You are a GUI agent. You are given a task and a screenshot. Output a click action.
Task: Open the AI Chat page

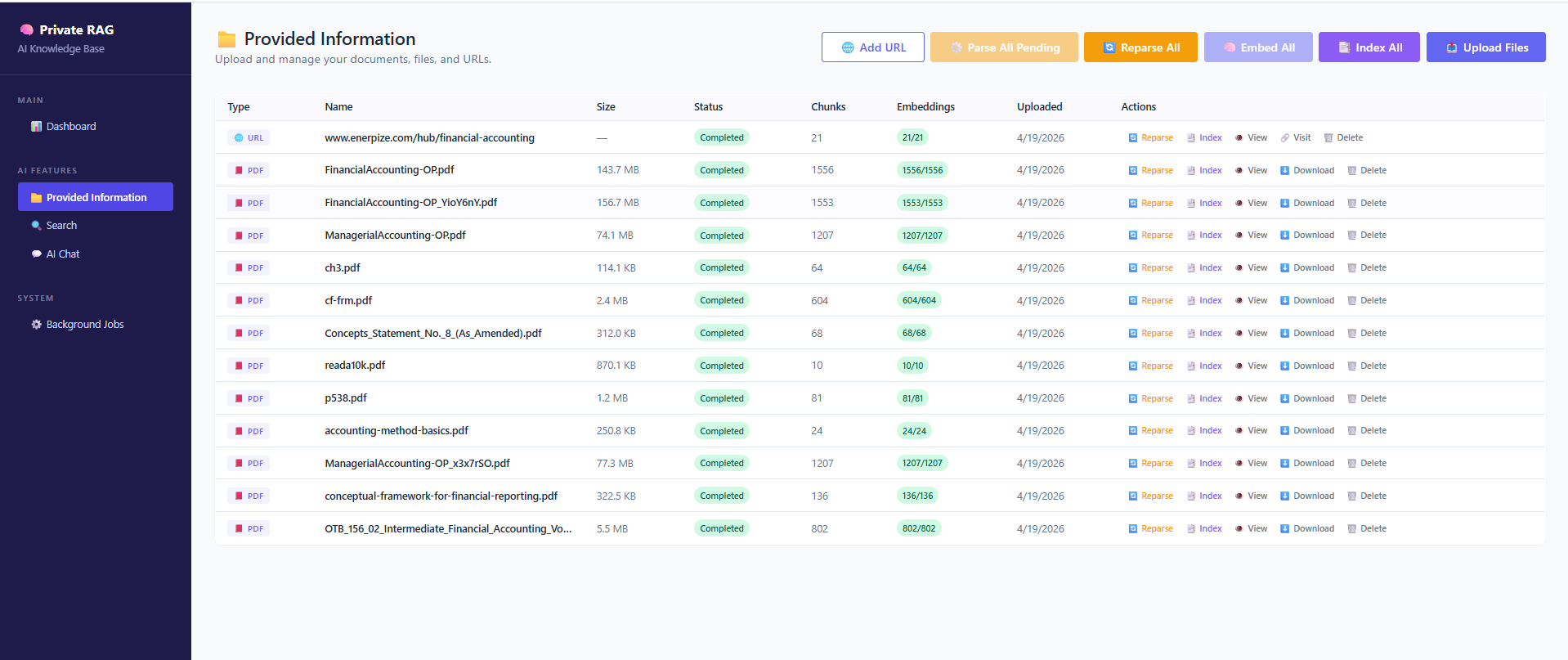point(62,254)
